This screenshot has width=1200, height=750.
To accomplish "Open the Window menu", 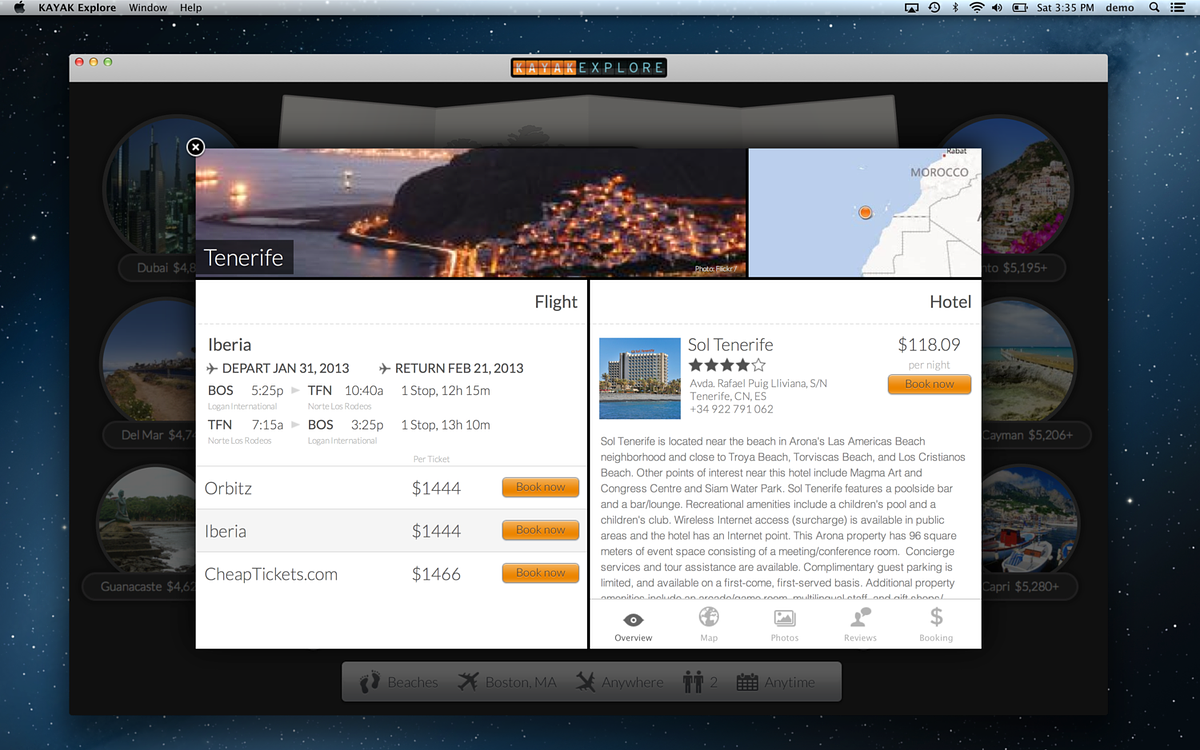I will click(x=148, y=8).
